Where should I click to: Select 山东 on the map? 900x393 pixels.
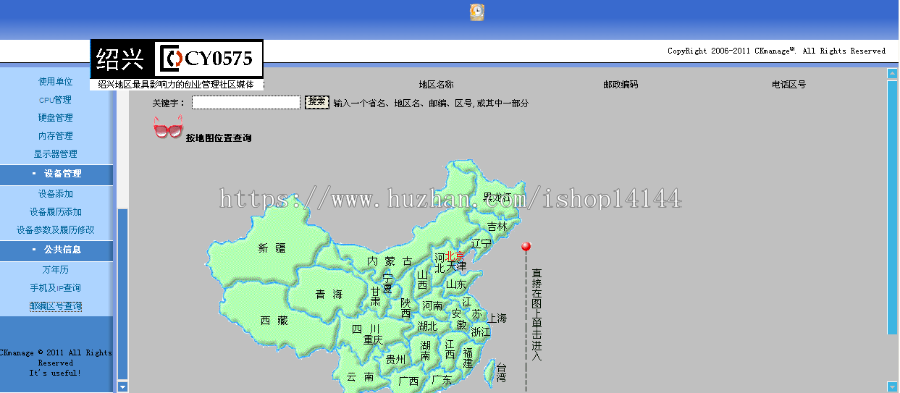[457, 284]
